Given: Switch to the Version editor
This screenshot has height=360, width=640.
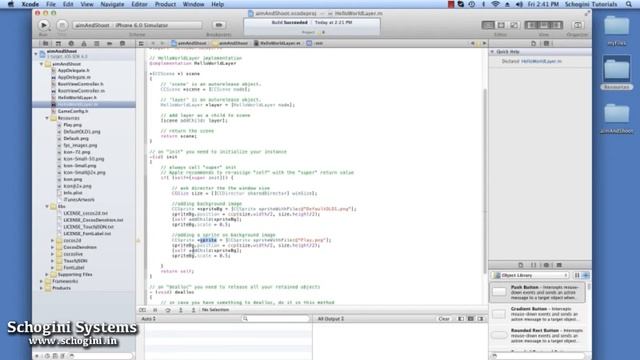Looking at the screenshot, I should point(514,25).
